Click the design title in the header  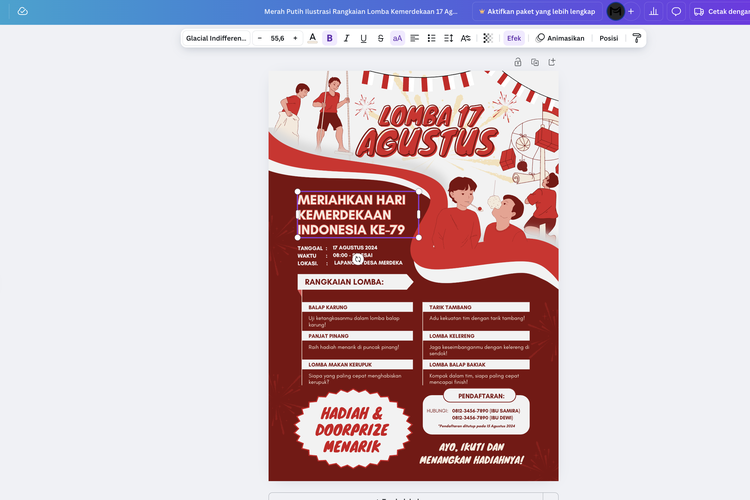pyautogui.click(x=361, y=11)
